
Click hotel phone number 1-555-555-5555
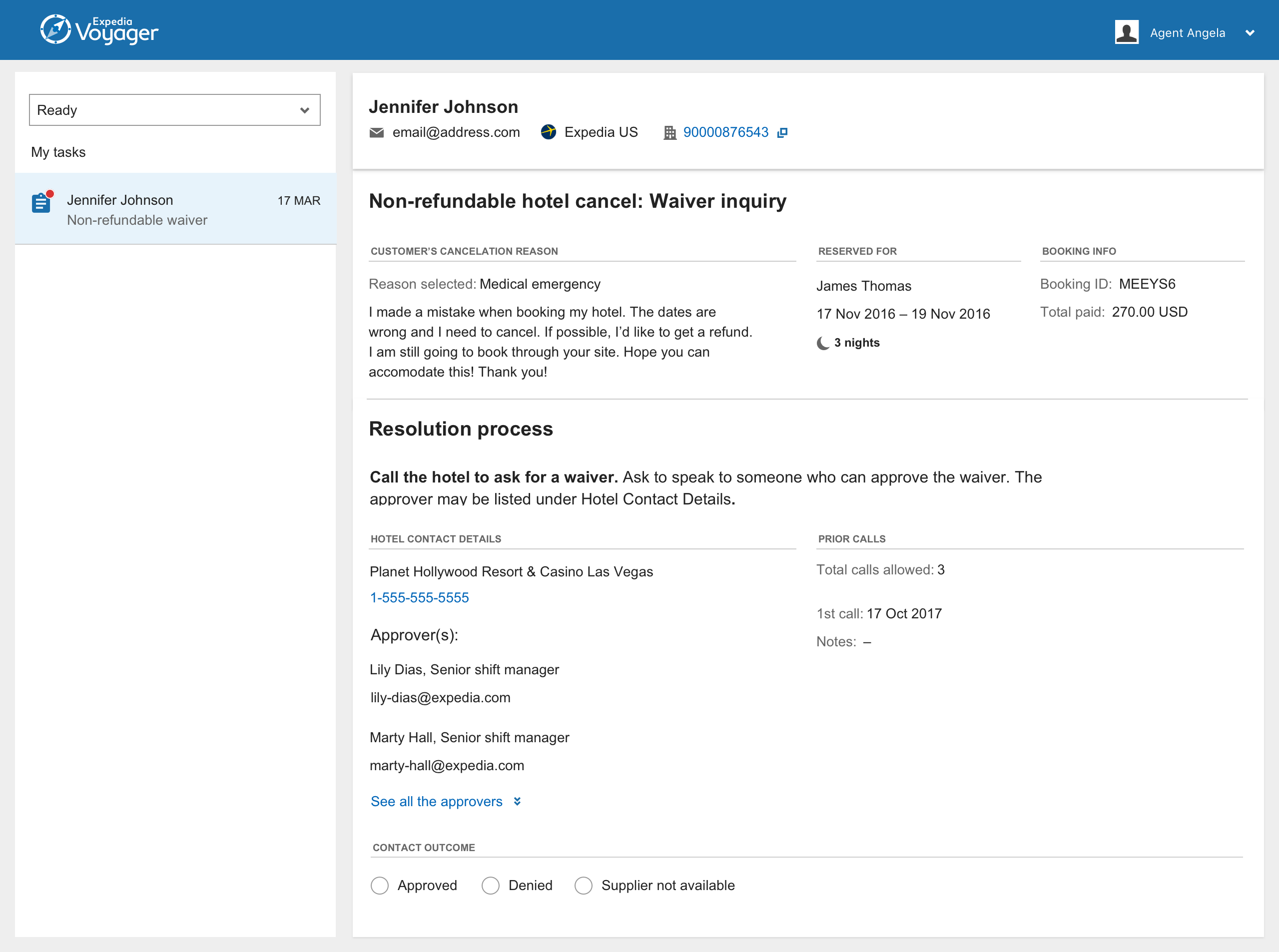419,597
